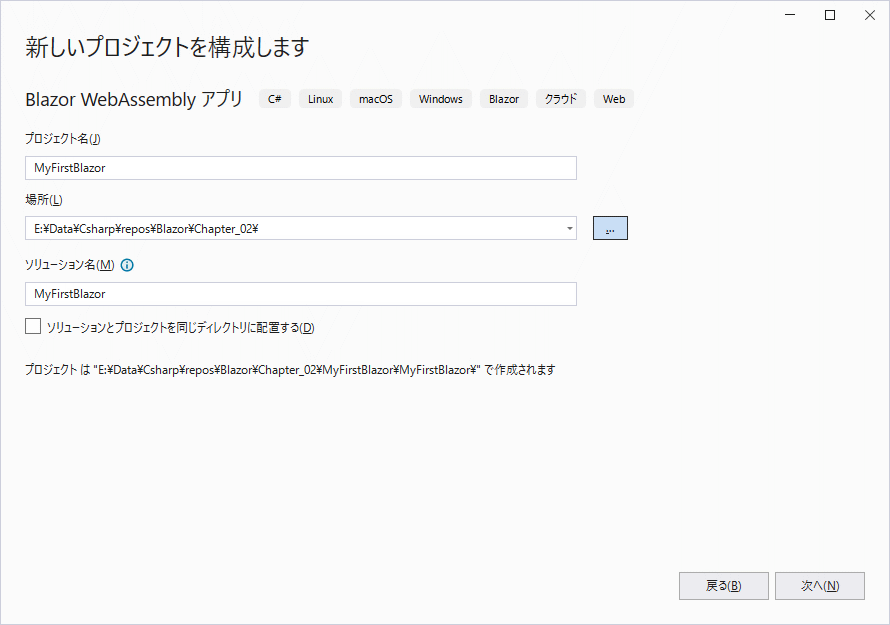The image size is (890, 625).
Task: Select the Blazor framework tag
Action: [503, 98]
